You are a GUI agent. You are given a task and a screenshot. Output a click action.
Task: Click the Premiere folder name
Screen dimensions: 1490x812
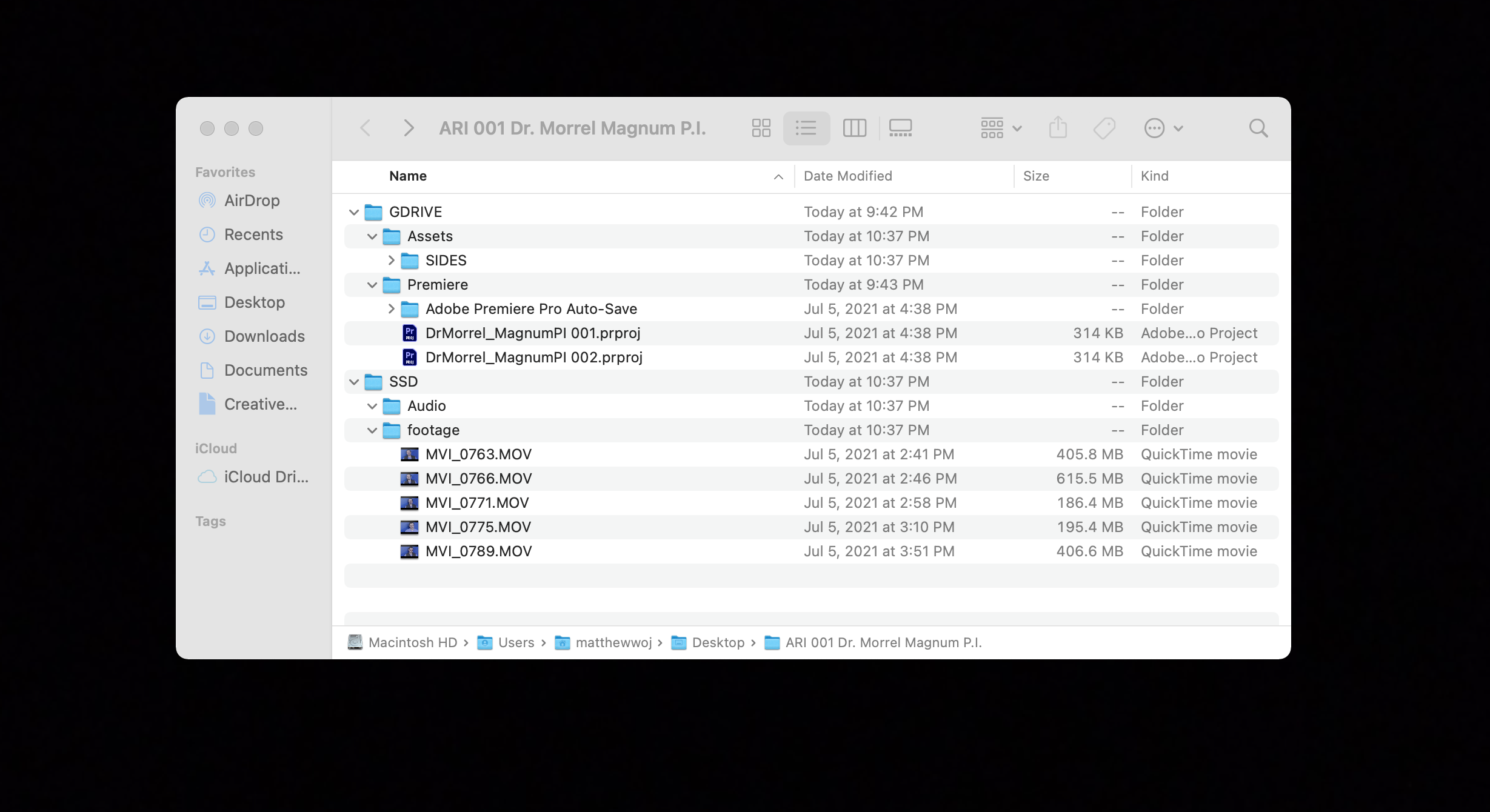(x=437, y=285)
